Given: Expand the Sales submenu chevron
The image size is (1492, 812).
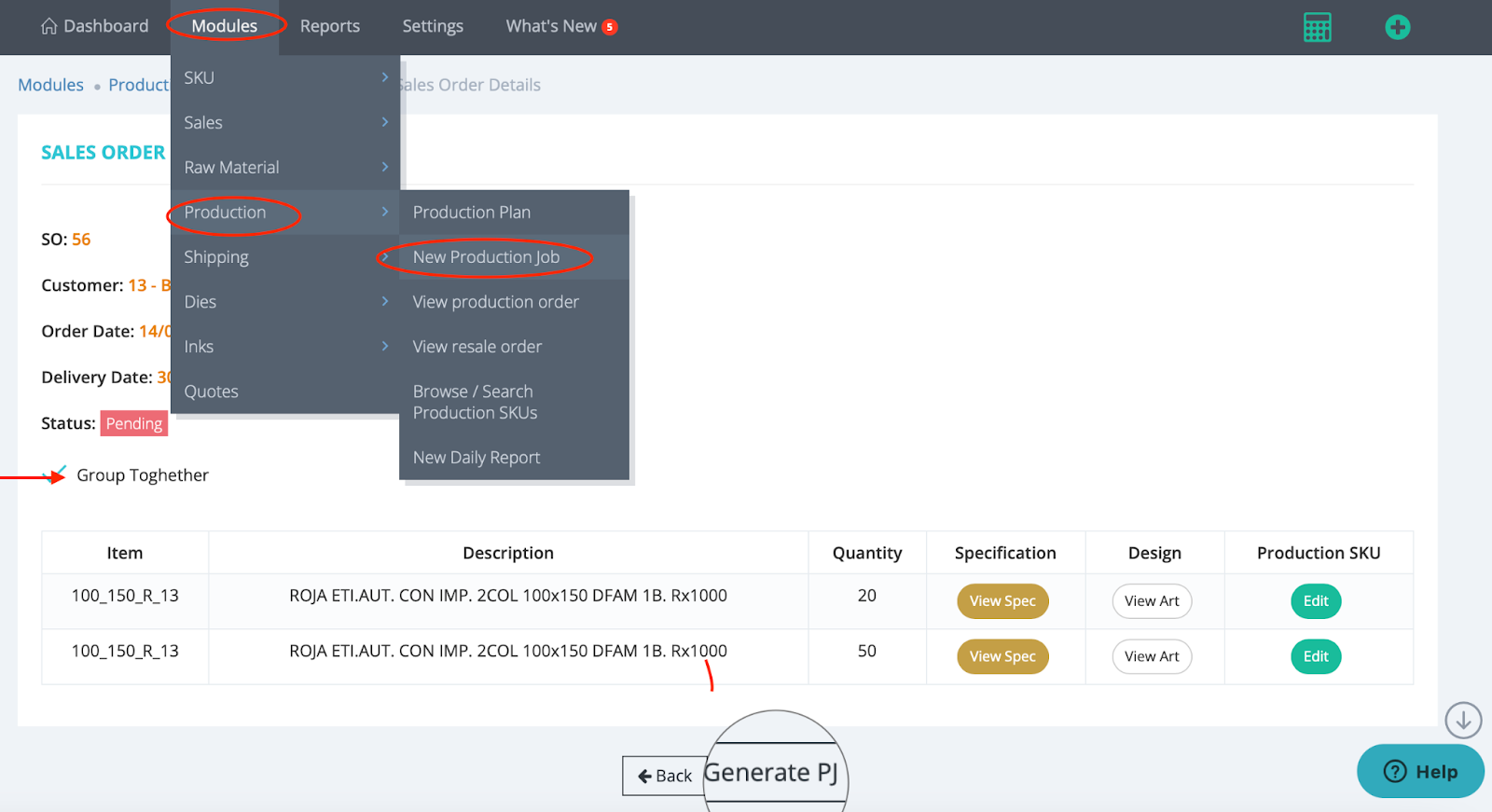Looking at the screenshot, I should click(x=384, y=122).
